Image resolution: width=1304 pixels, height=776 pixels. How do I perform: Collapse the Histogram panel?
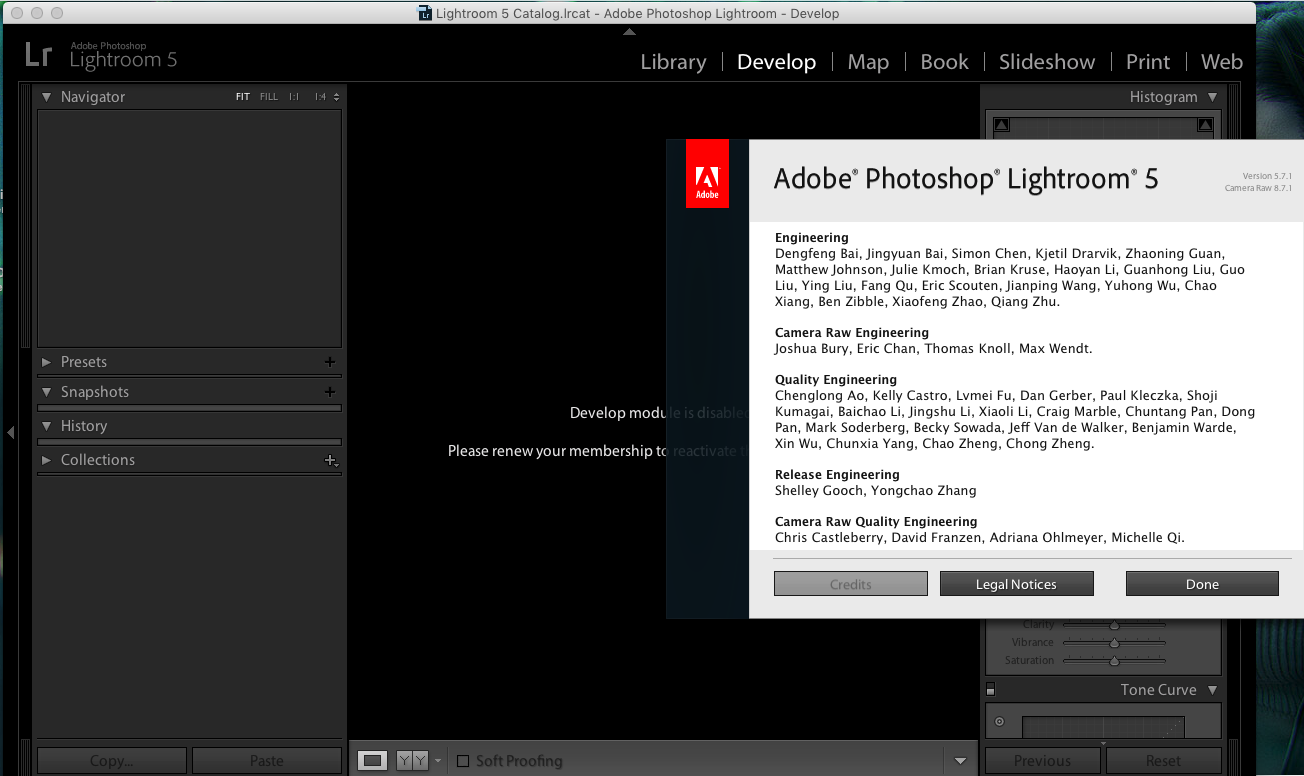1213,97
